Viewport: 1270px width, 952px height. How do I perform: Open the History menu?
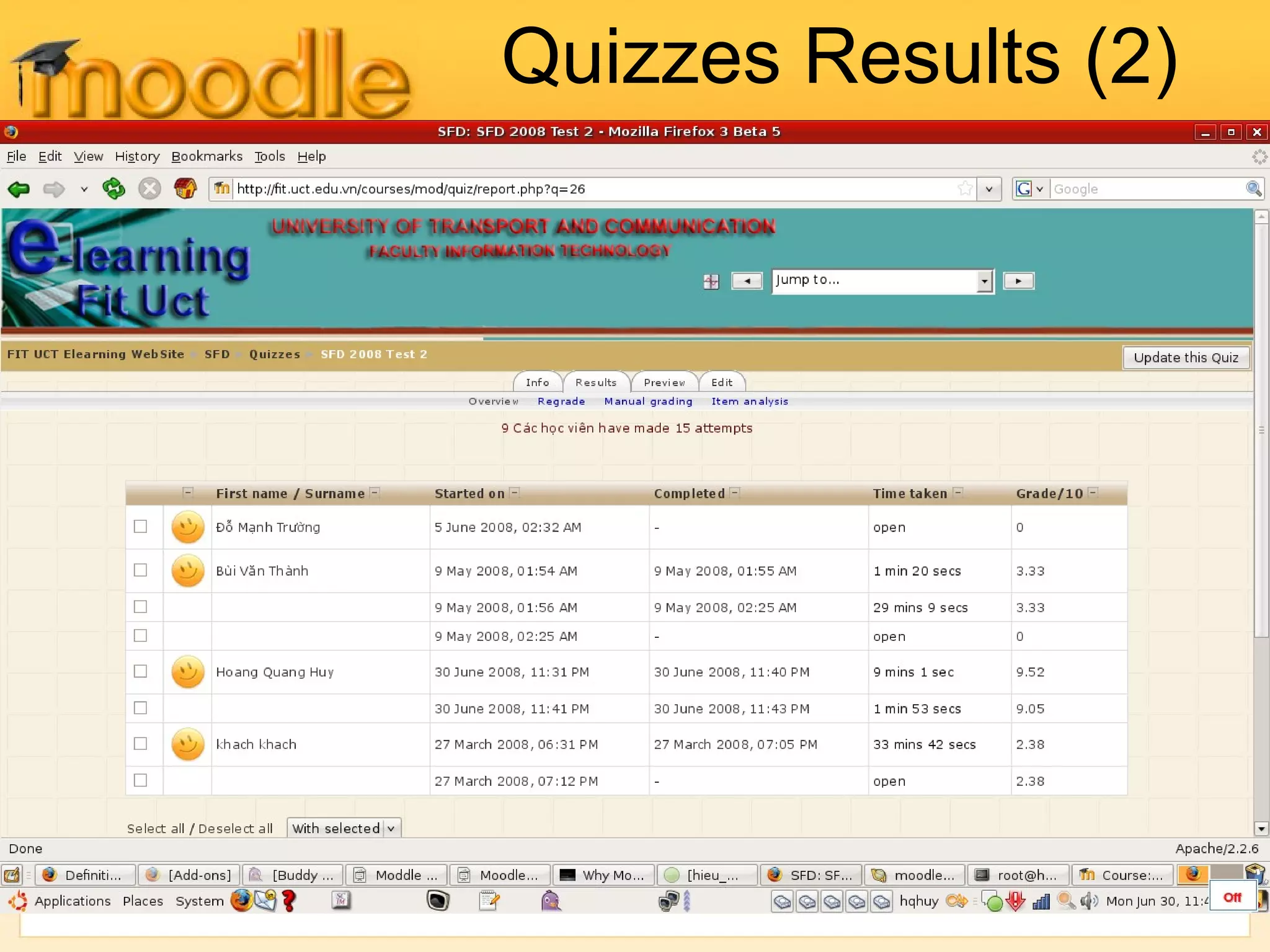[137, 156]
